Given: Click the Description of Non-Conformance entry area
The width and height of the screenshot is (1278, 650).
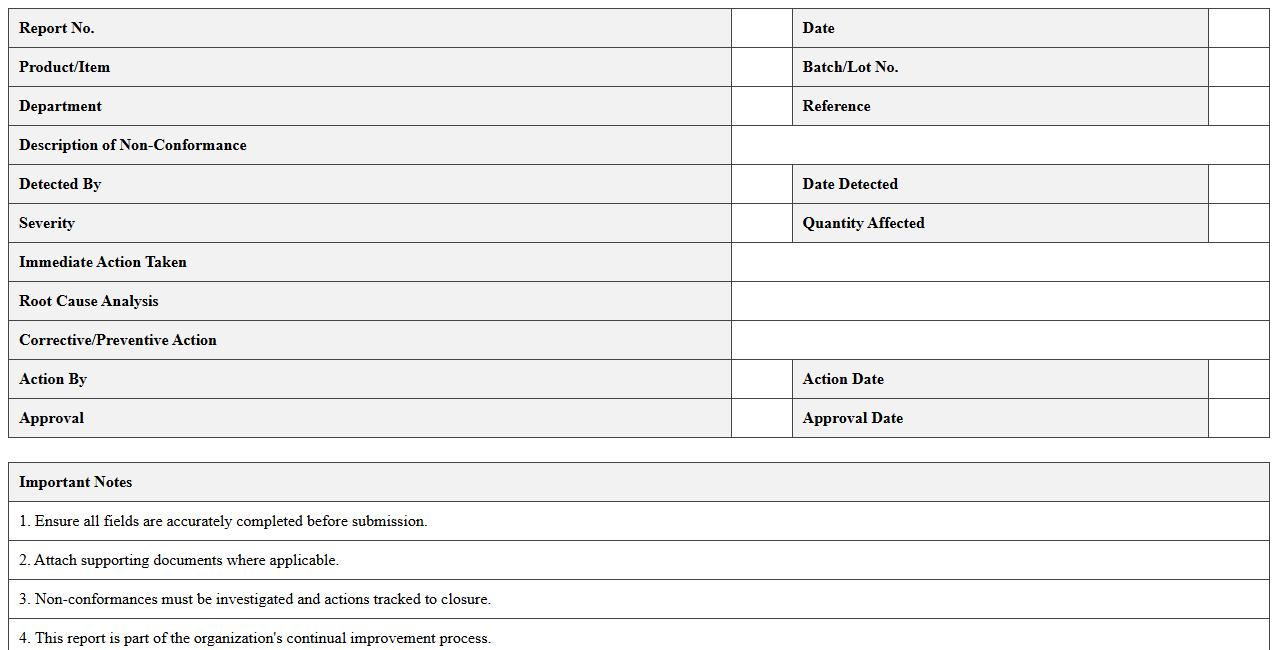Looking at the screenshot, I should point(999,145).
